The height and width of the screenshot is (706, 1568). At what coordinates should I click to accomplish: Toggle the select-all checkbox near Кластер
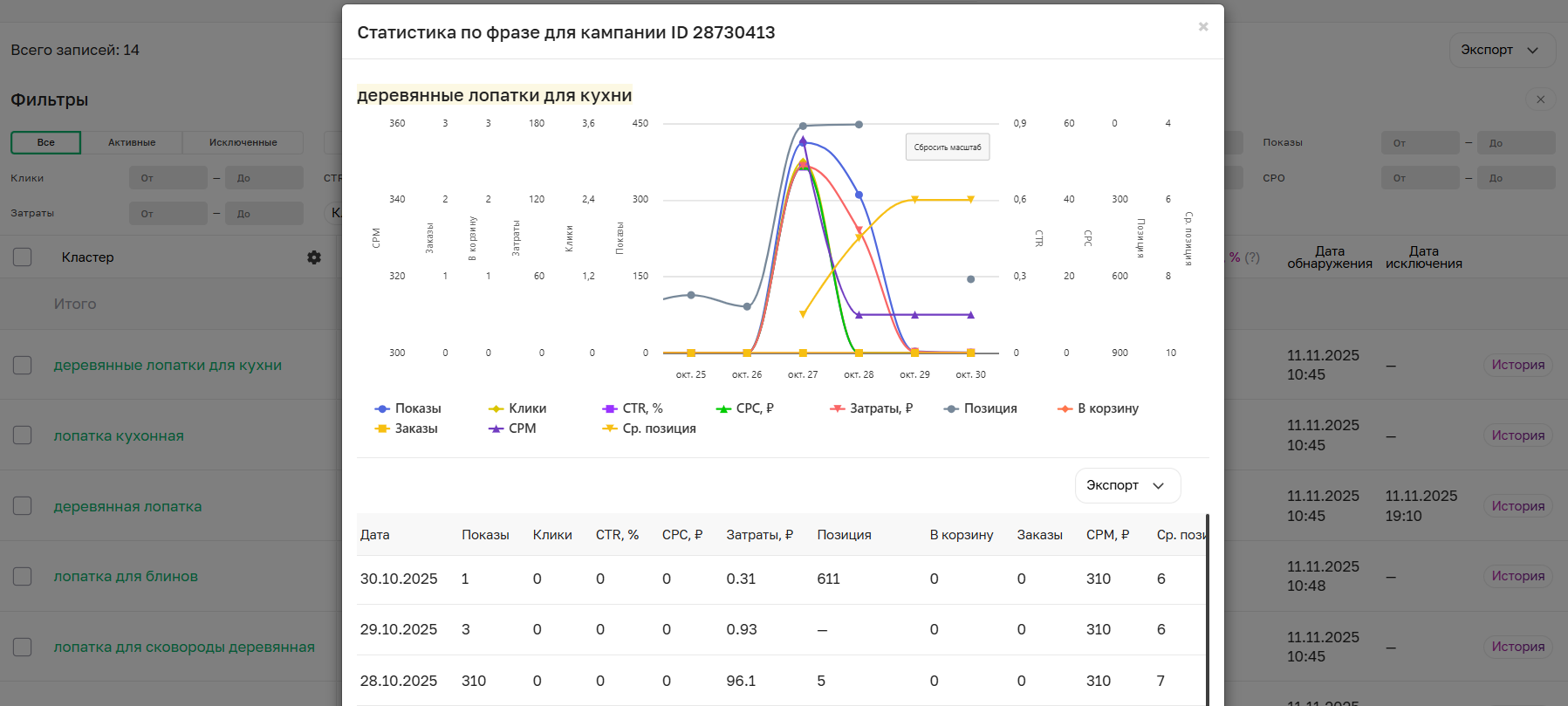coord(23,257)
